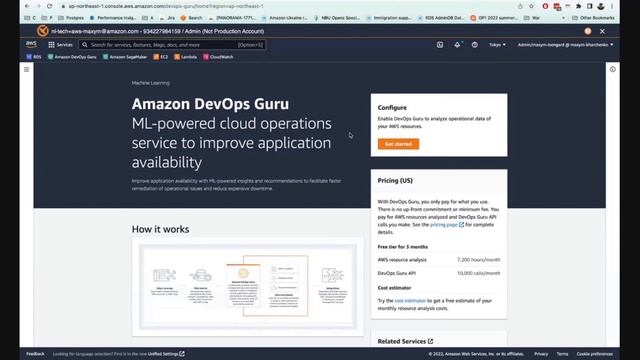Viewport: 640px width, 360px height.
Task: Open the Immigration support bookmark
Action: (x=389, y=18)
